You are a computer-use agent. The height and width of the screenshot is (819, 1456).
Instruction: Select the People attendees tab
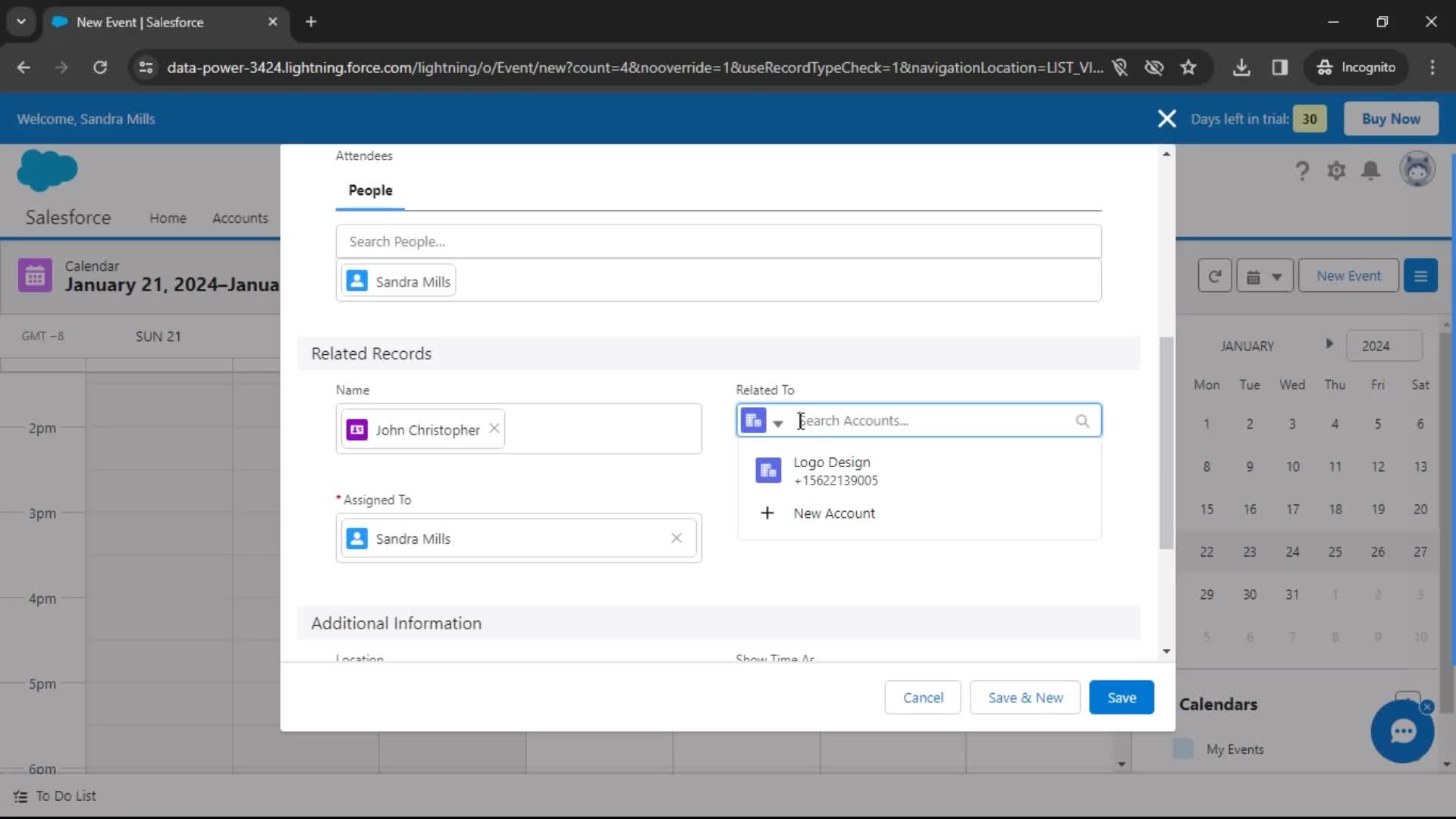pyautogui.click(x=370, y=190)
